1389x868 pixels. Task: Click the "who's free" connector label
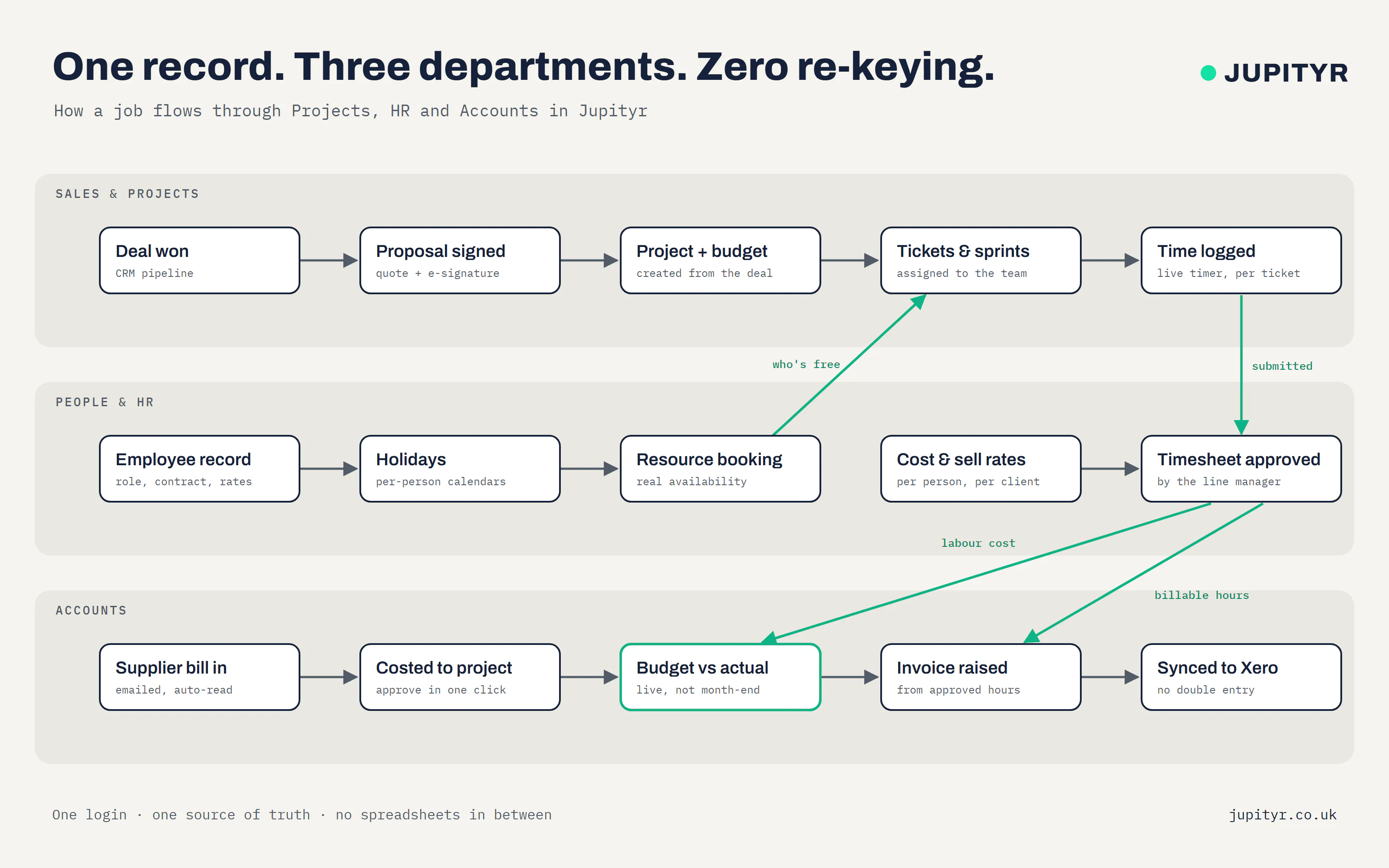[x=806, y=365]
